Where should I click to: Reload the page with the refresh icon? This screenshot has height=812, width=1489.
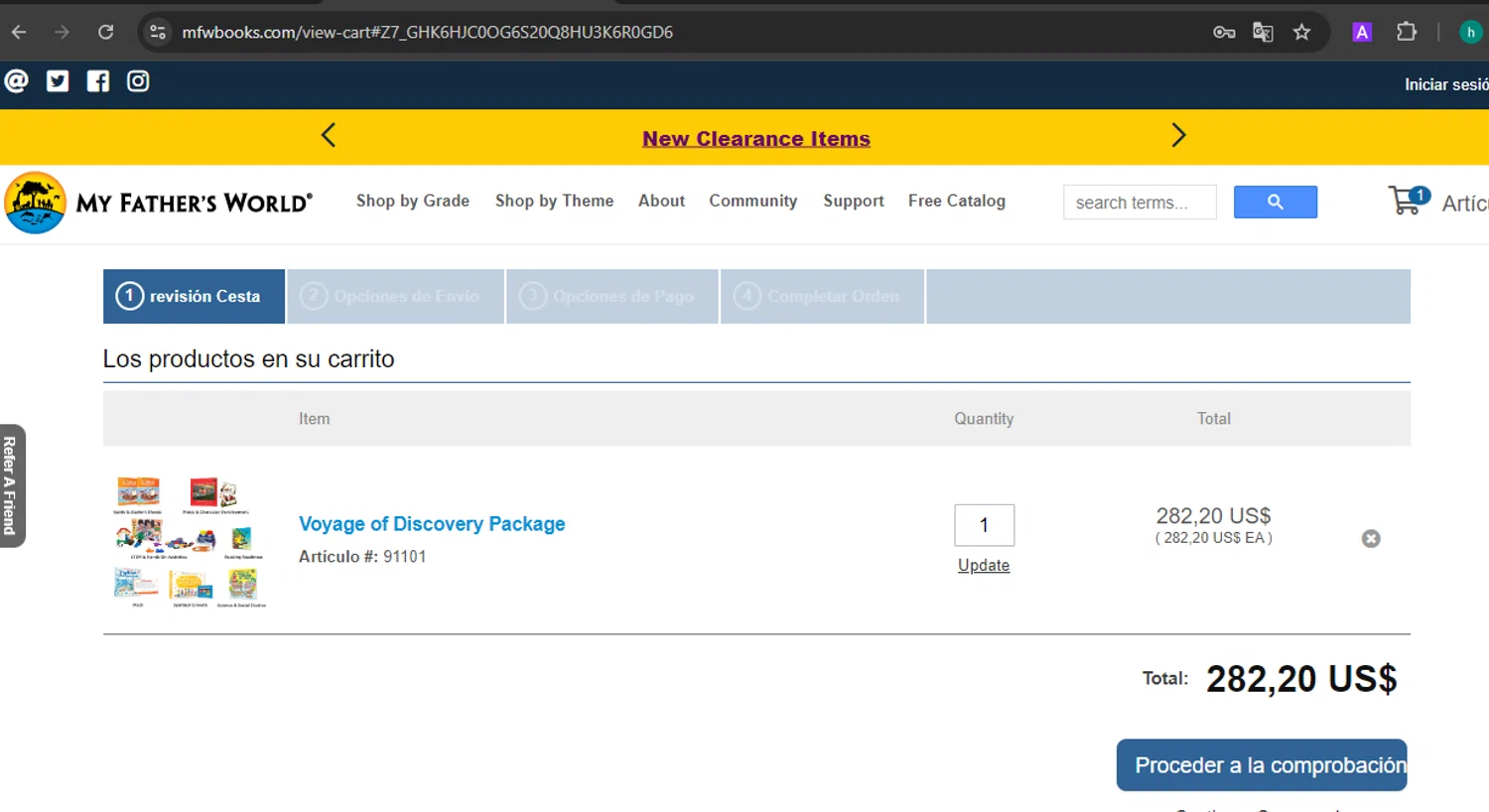coord(105,32)
